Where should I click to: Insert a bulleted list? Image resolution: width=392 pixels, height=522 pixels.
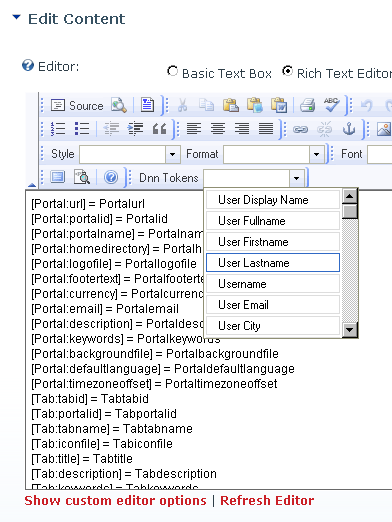click(x=82, y=129)
